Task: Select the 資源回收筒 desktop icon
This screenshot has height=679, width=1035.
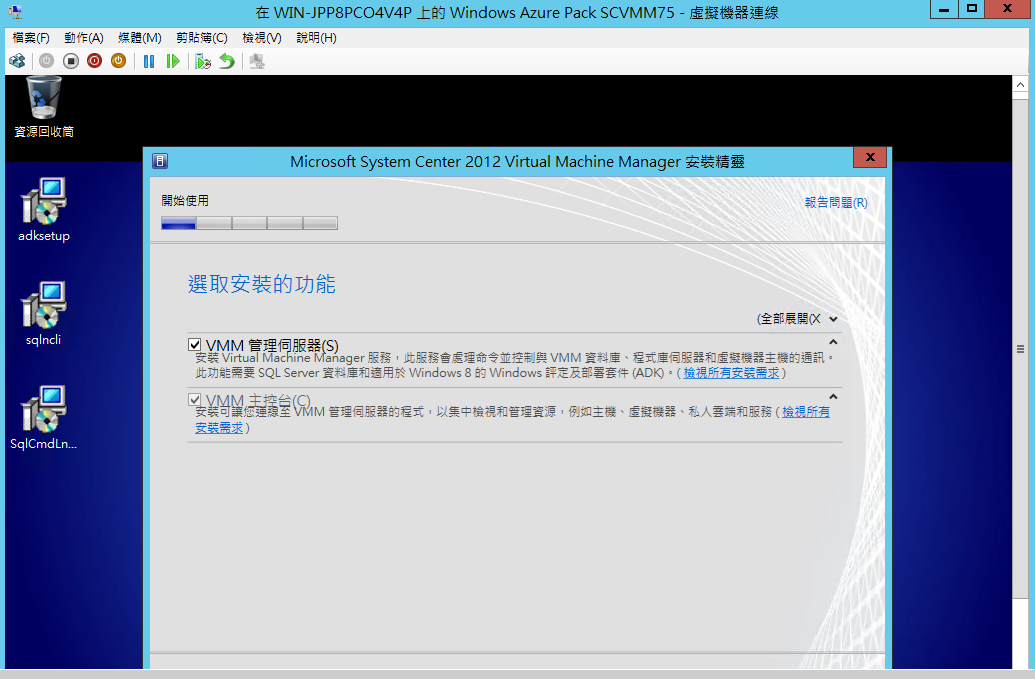Action: pos(44,107)
